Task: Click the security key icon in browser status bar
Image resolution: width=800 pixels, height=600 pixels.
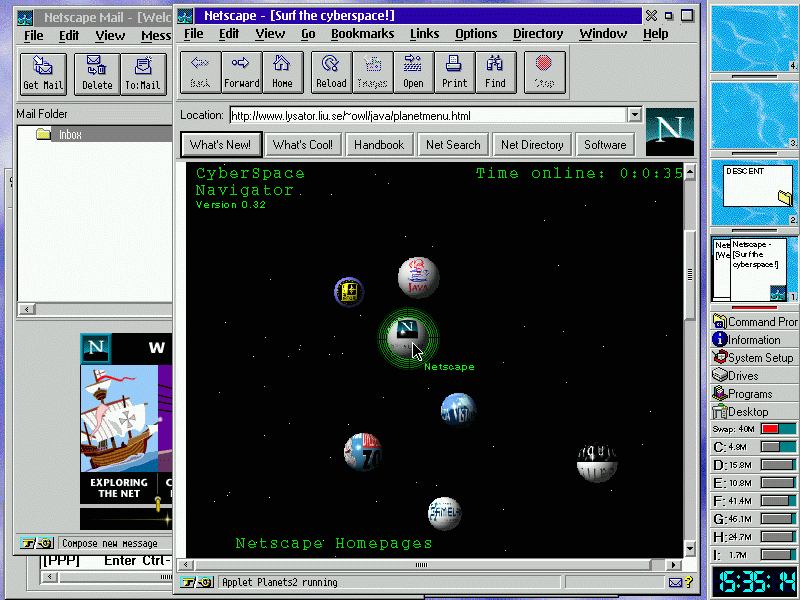Action: tap(196, 582)
